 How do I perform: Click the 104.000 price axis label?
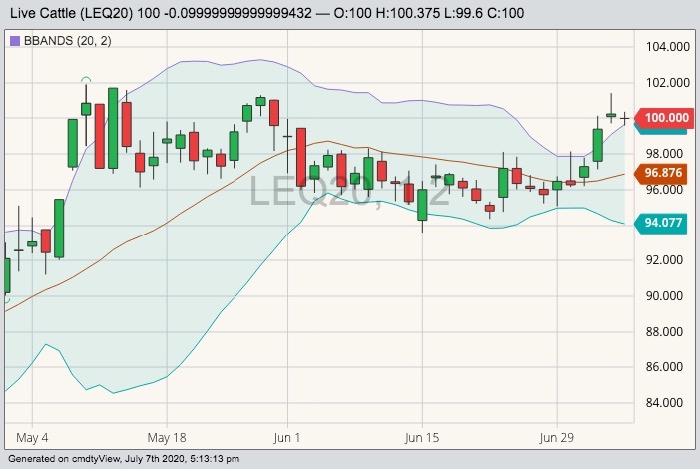coord(667,47)
